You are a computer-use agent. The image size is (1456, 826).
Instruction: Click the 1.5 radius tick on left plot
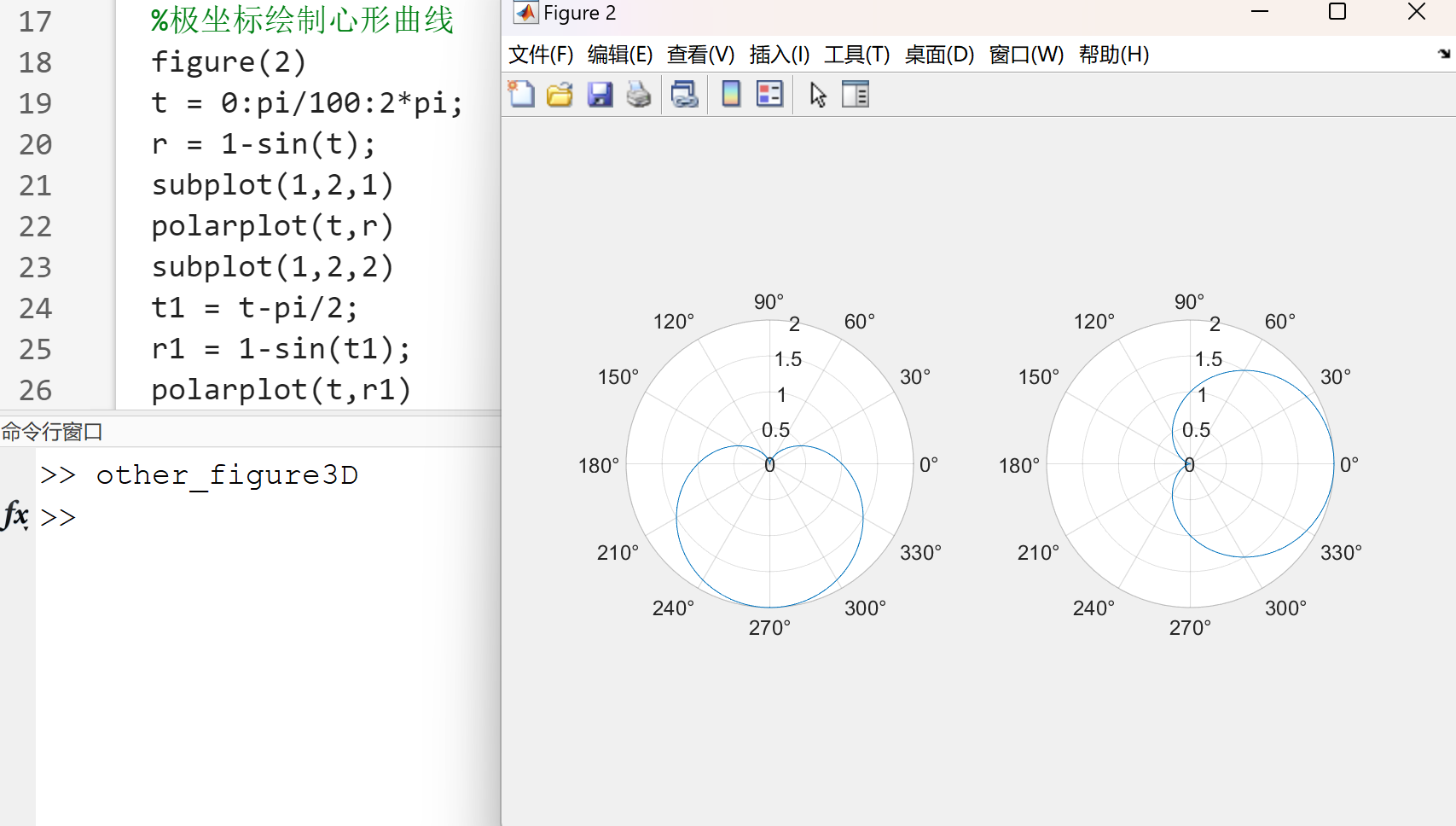click(788, 359)
